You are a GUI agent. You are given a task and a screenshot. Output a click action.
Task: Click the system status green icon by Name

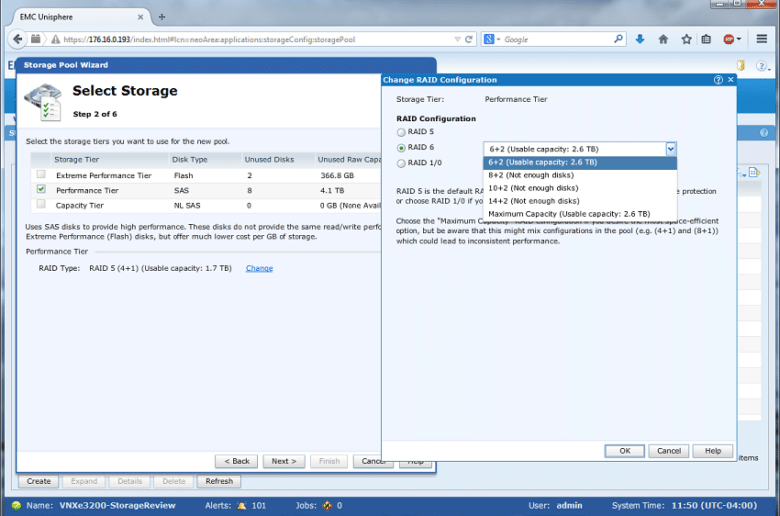point(16,506)
